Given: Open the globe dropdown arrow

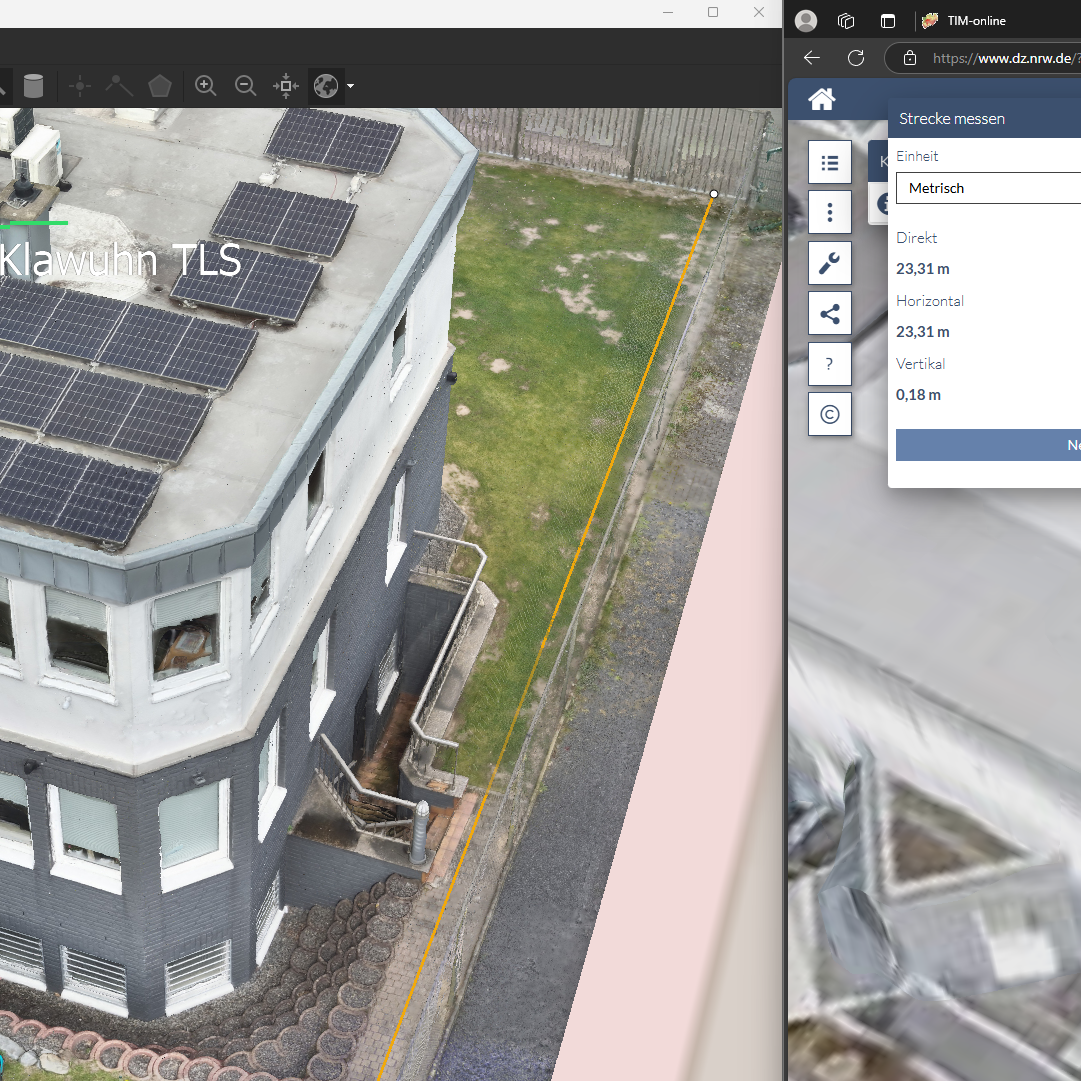Looking at the screenshot, I should [350, 86].
